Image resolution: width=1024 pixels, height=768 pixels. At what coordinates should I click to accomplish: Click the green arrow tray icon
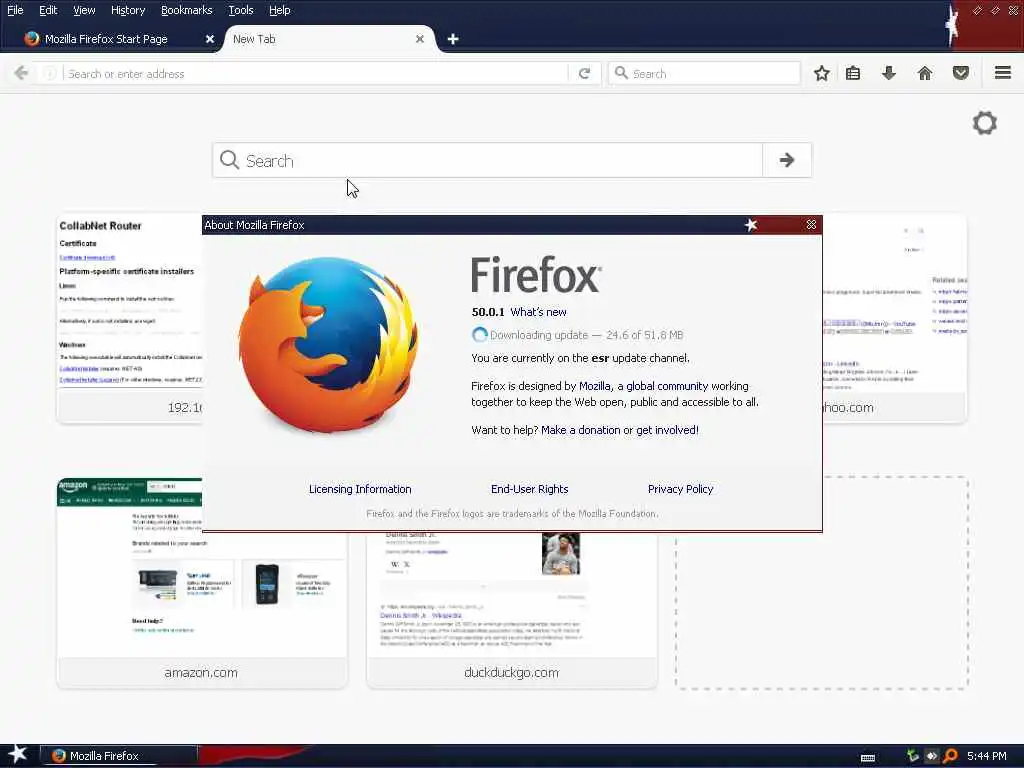pos(913,756)
